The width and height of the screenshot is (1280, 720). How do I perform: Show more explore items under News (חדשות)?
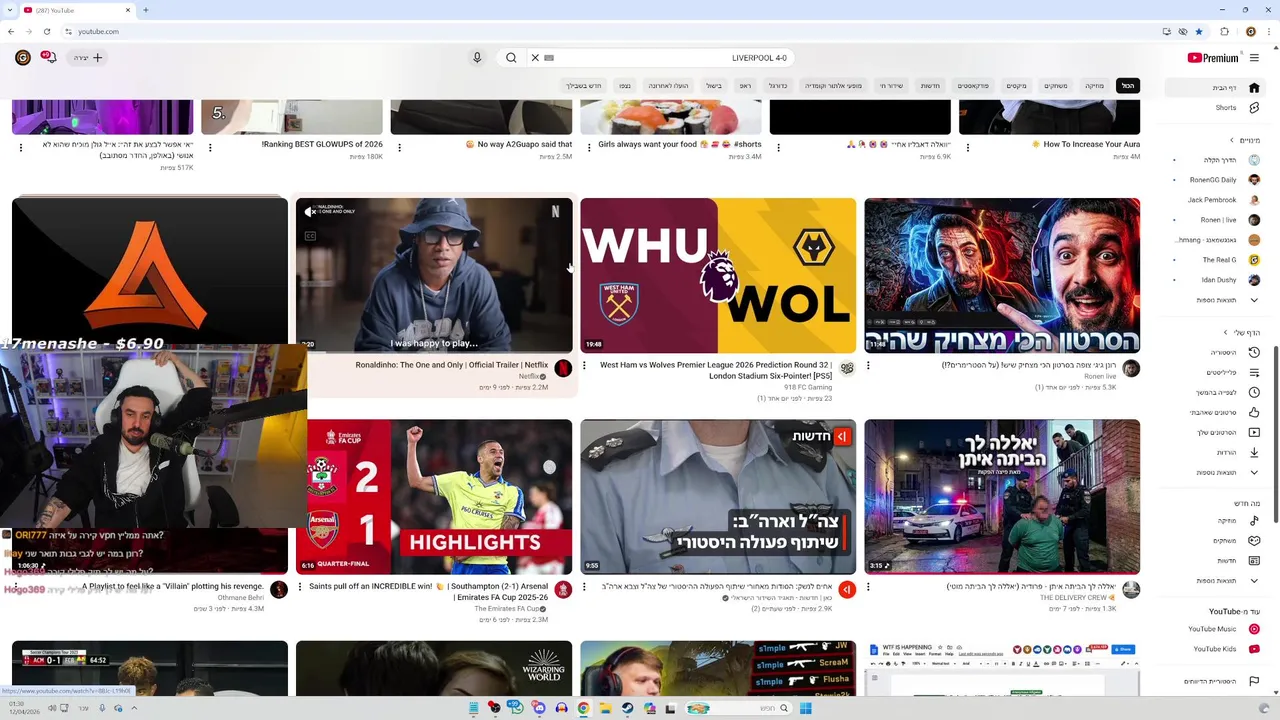(x=1215, y=581)
